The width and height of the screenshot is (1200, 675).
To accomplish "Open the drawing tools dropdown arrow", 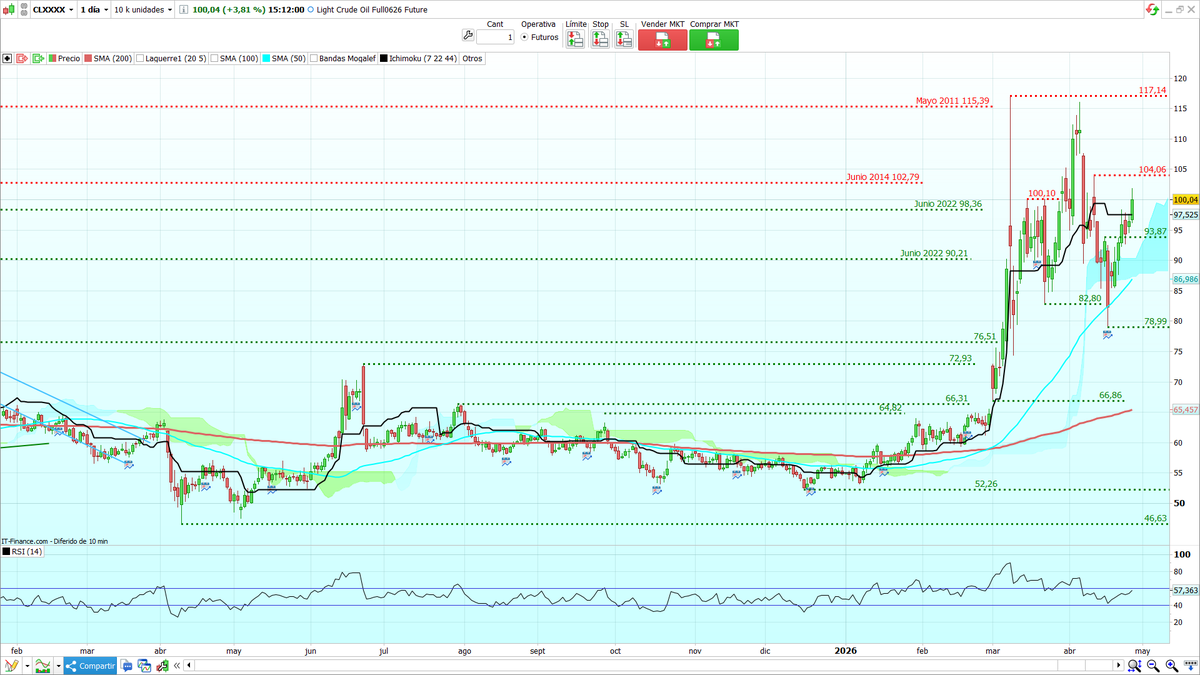I will (27, 665).
